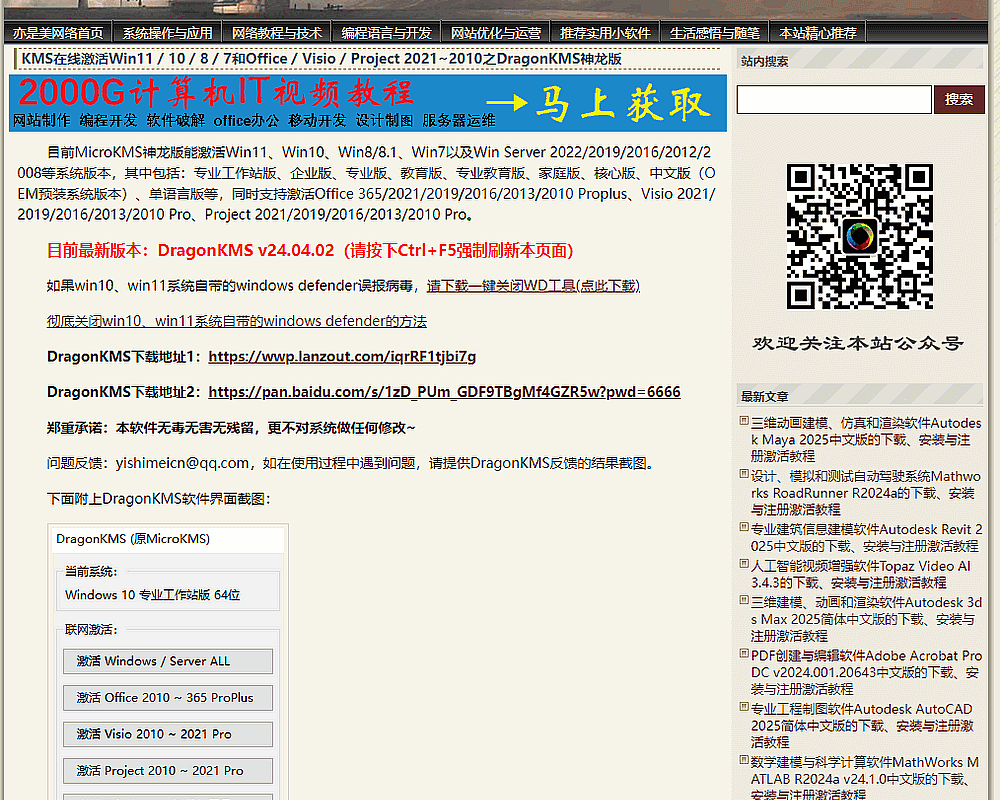Click 激活 Windows / Server ALL button
The width and height of the screenshot is (1000, 800).
168,661
